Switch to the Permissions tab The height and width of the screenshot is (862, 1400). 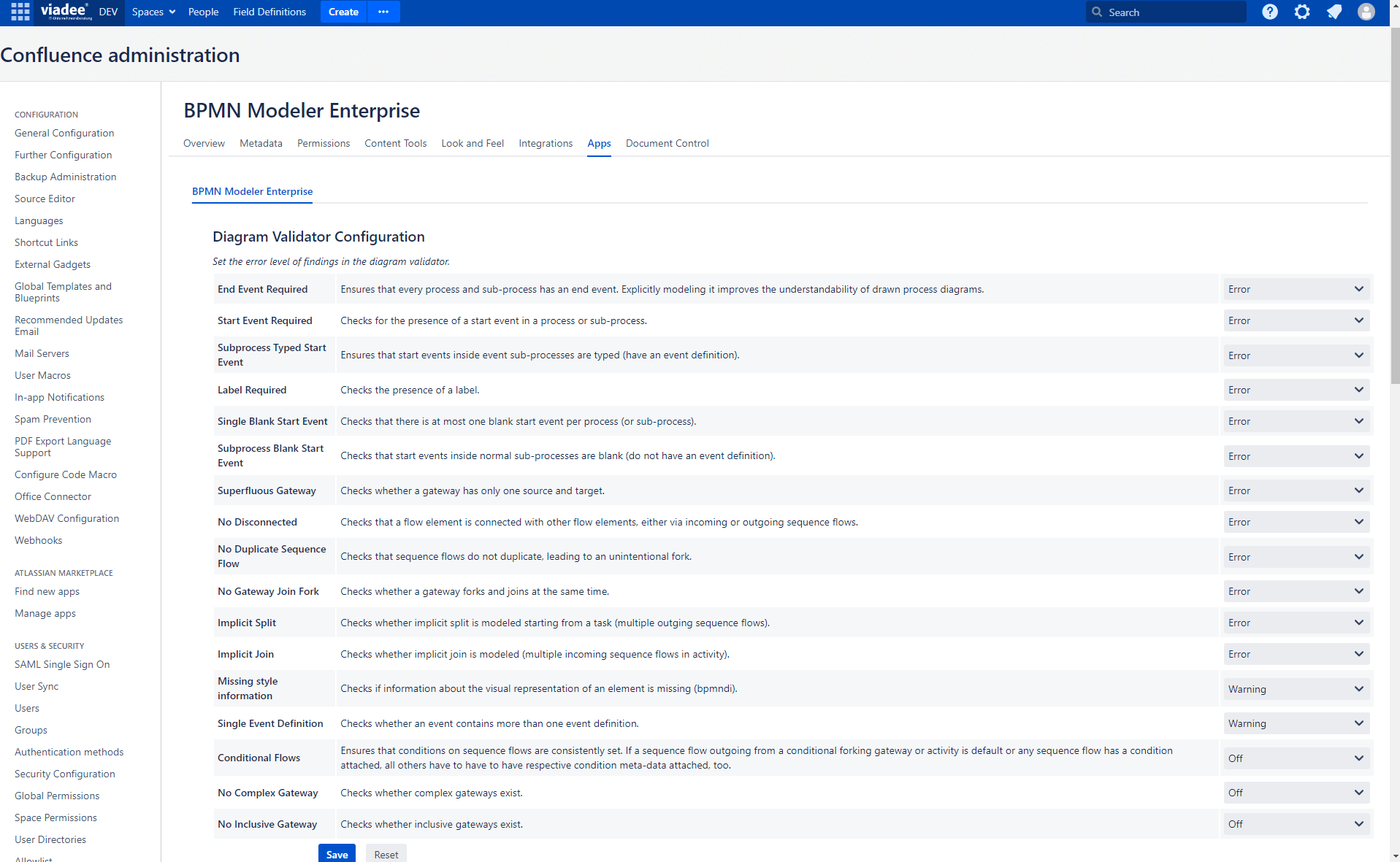(x=324, y=143)
